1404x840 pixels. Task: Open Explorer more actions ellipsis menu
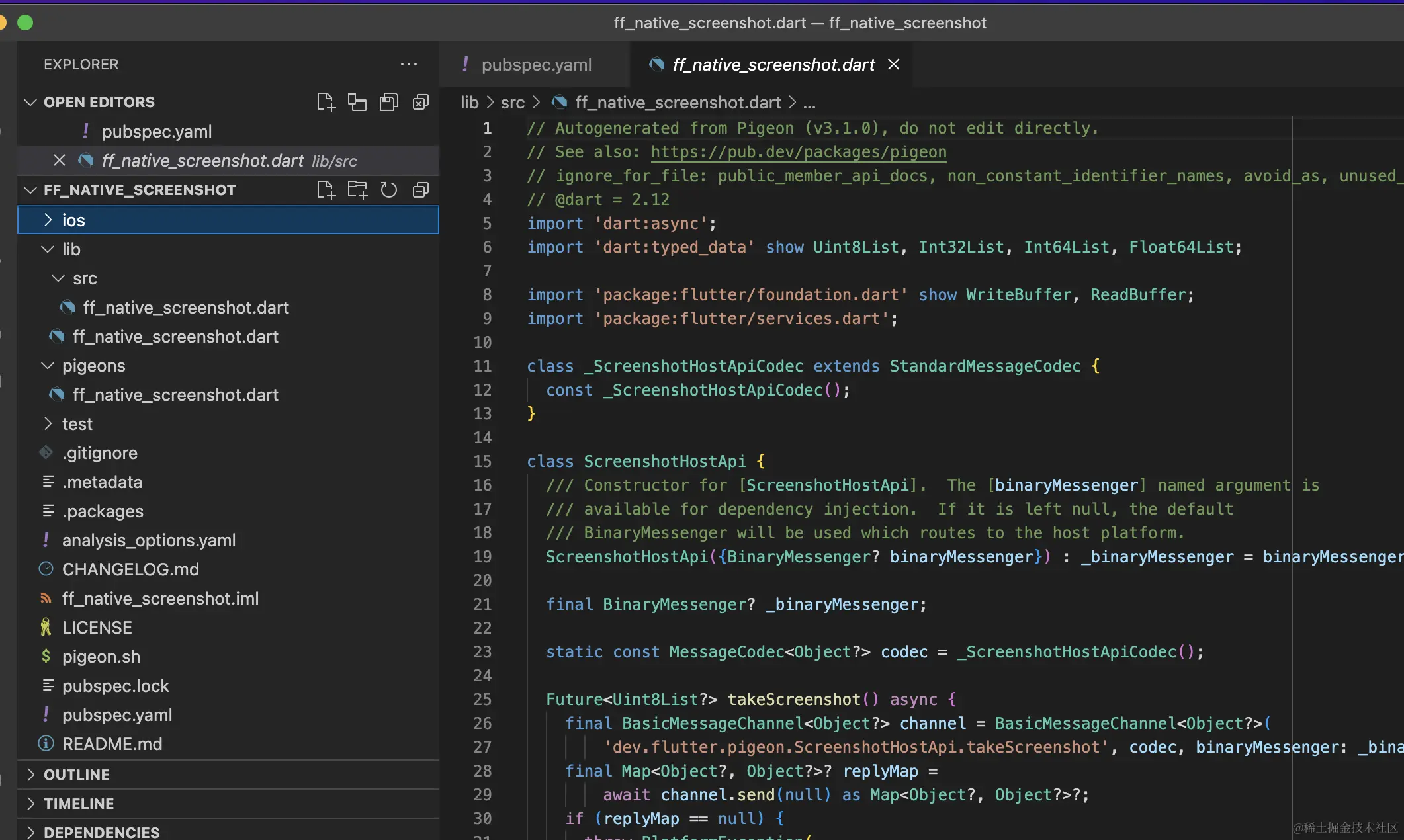409,64
